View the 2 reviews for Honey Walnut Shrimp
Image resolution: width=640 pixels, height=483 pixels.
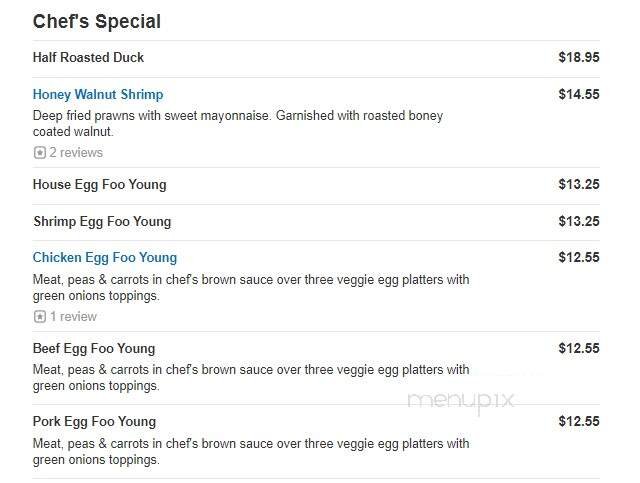(x=76, y=153)
